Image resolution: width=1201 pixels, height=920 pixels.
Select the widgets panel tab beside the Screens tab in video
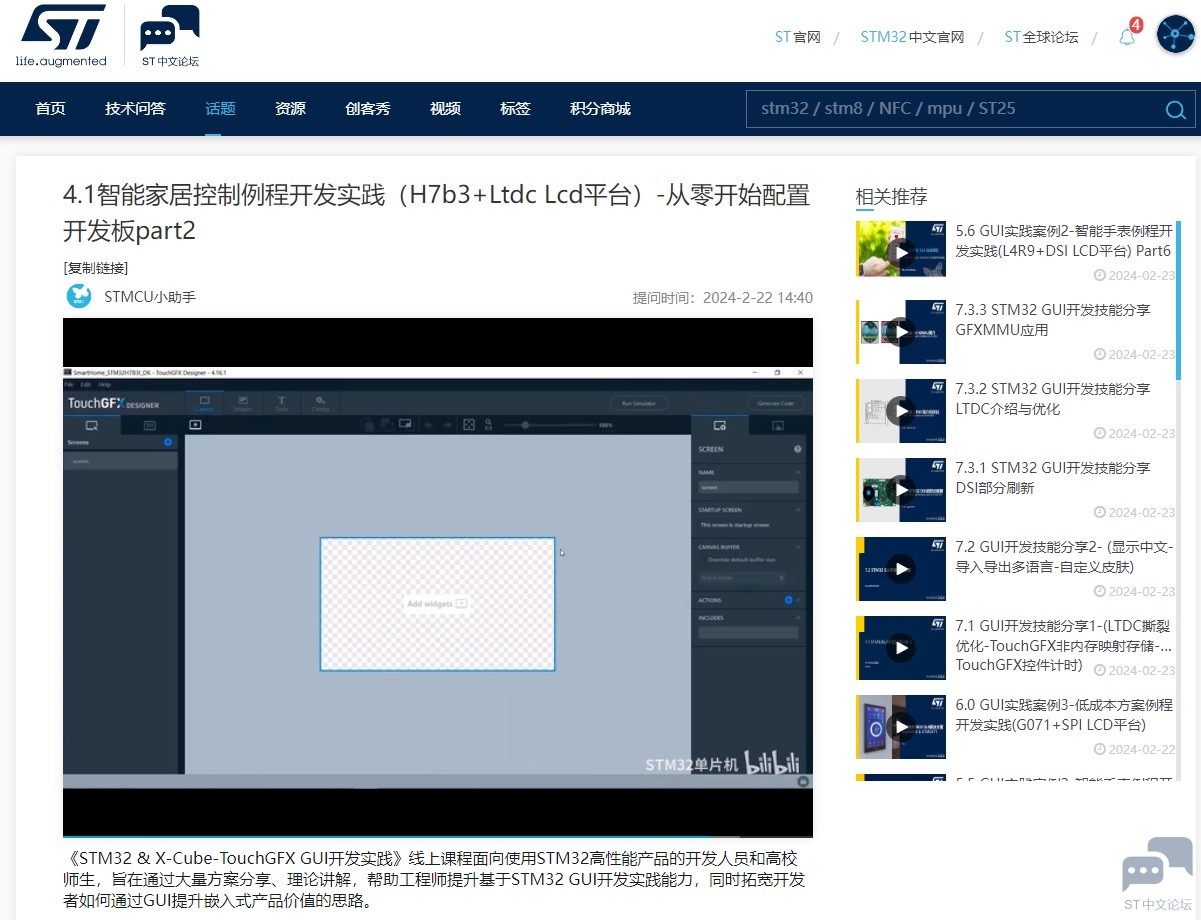point(150,425)
